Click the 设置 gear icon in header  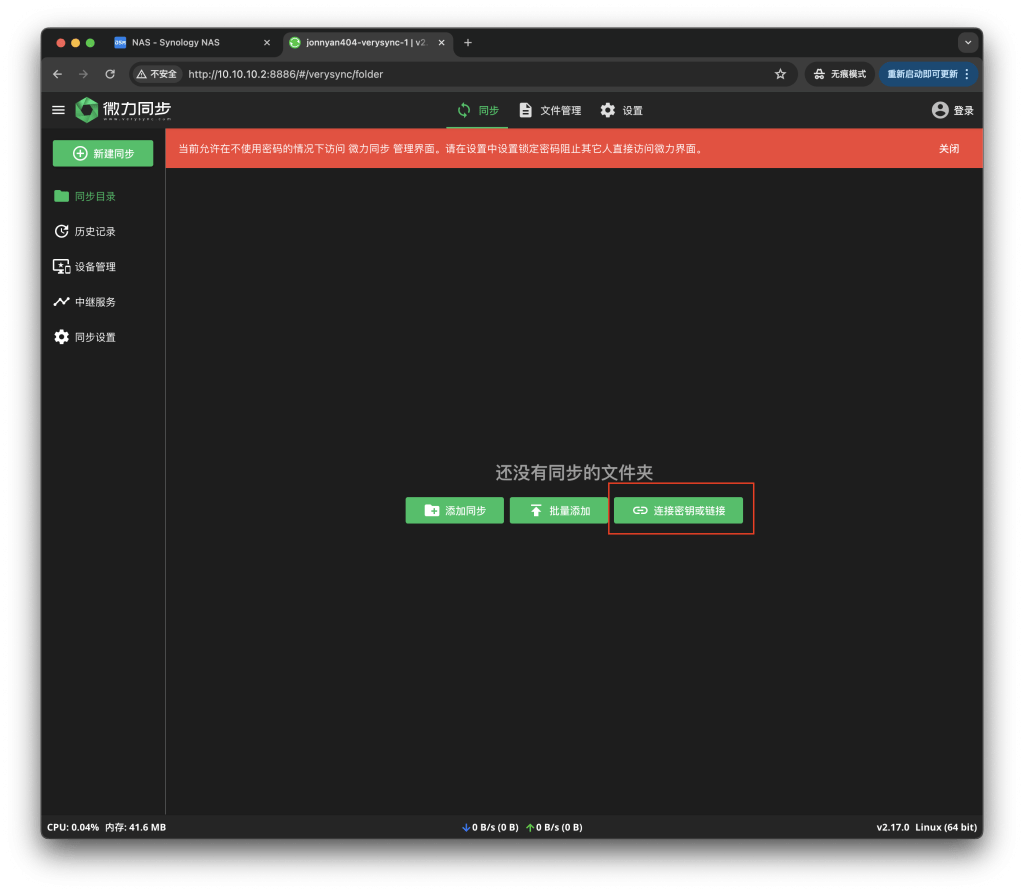point(607,110)
